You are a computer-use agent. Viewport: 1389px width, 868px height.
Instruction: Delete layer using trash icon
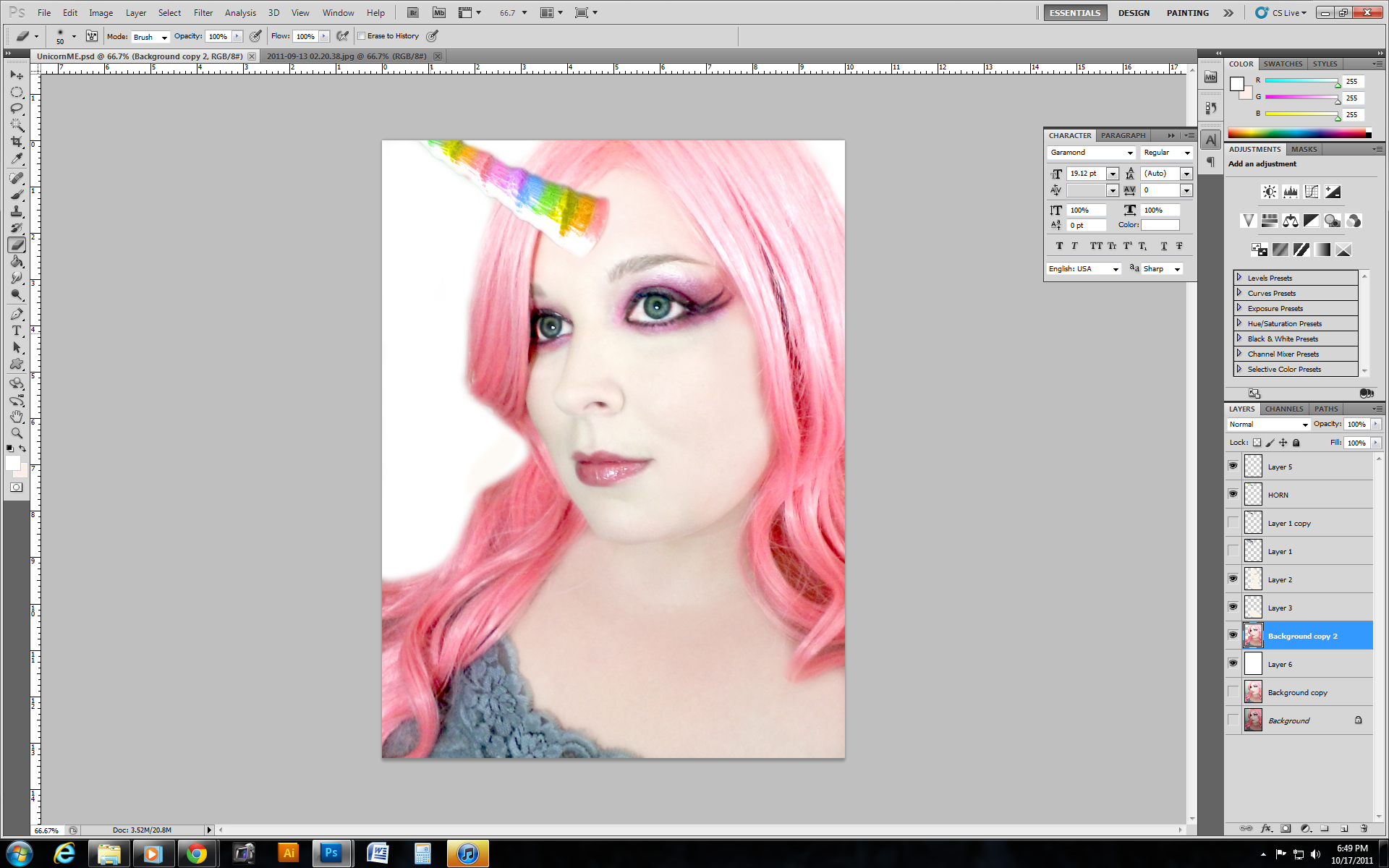click(x=1364, y=828)
